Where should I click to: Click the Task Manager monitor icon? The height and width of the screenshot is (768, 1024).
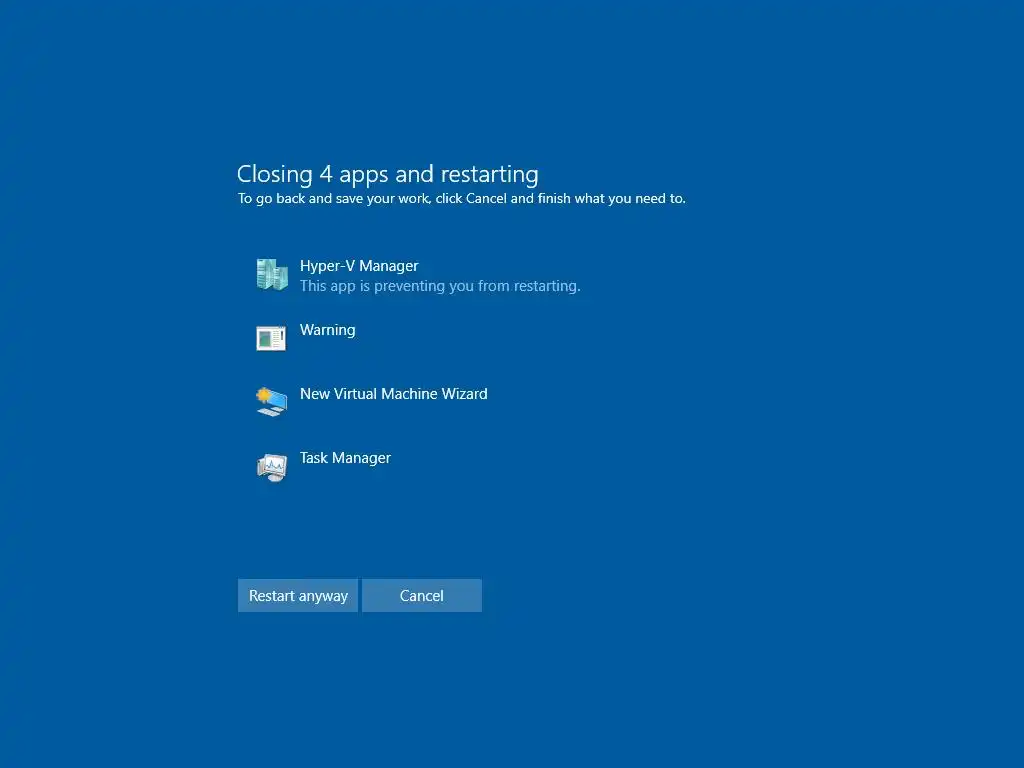pyautogui.click(x=272, y=467)
